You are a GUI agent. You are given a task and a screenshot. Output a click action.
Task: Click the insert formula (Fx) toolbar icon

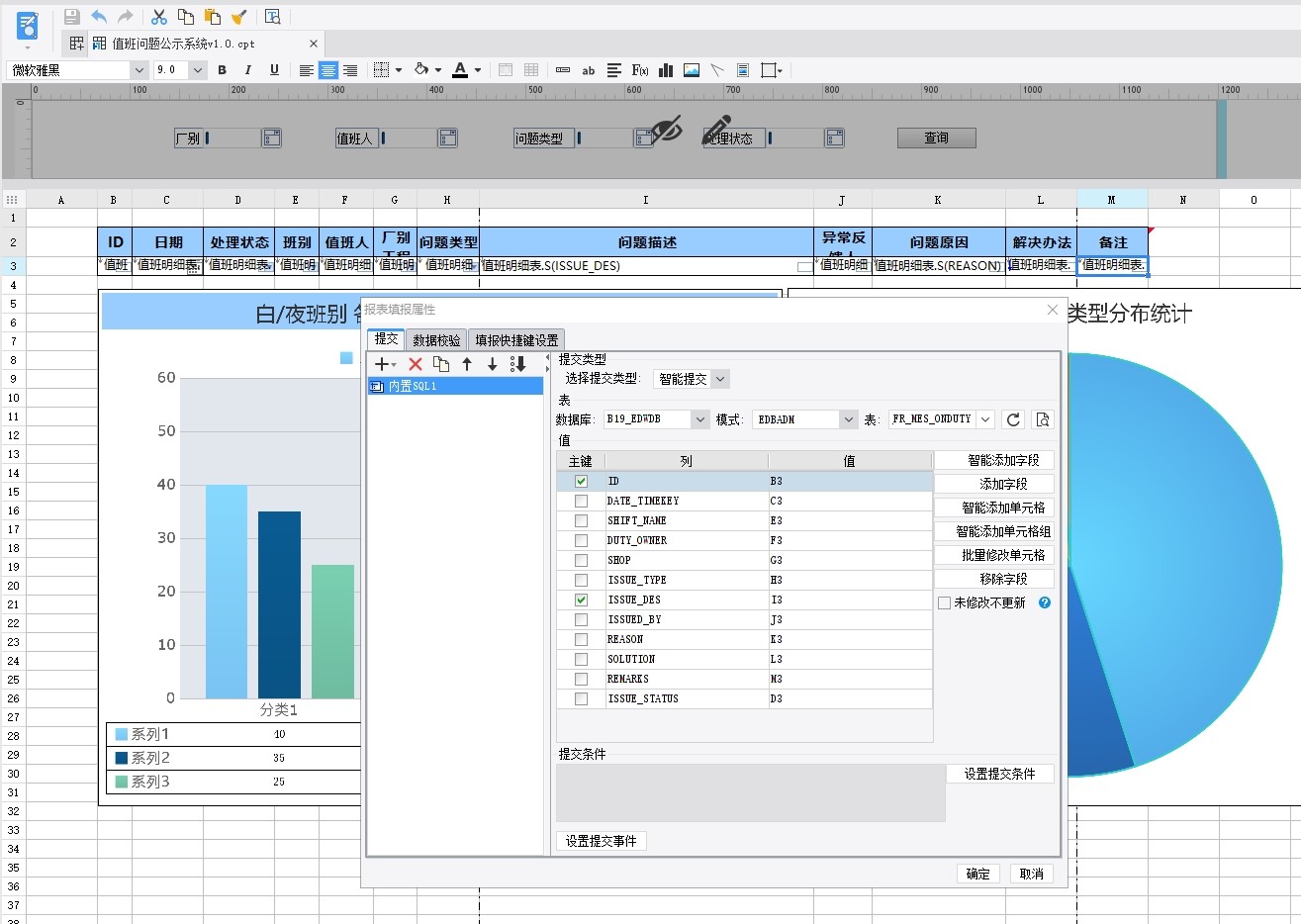click(640, 70)
